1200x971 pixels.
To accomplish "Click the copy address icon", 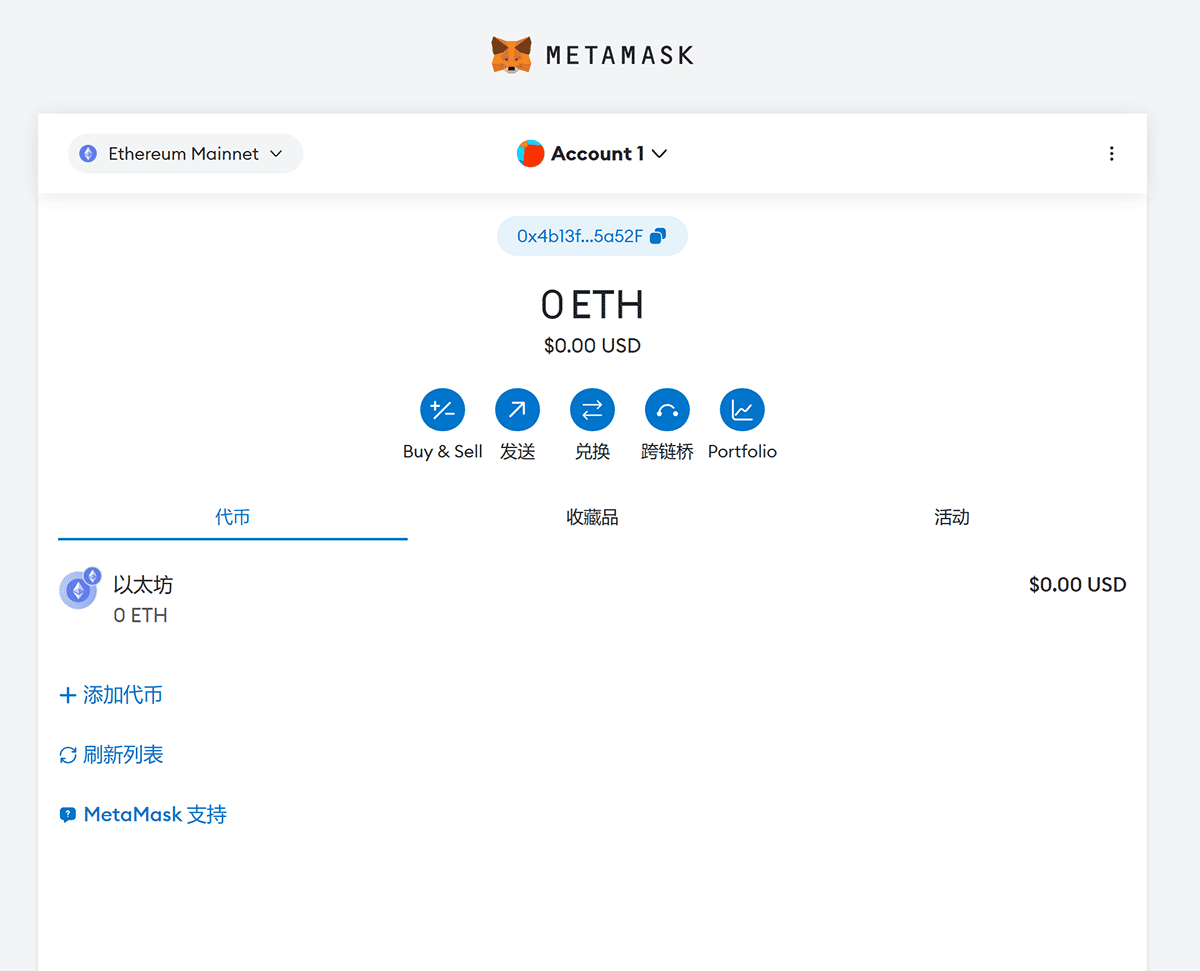I will [x=658, y=236].
